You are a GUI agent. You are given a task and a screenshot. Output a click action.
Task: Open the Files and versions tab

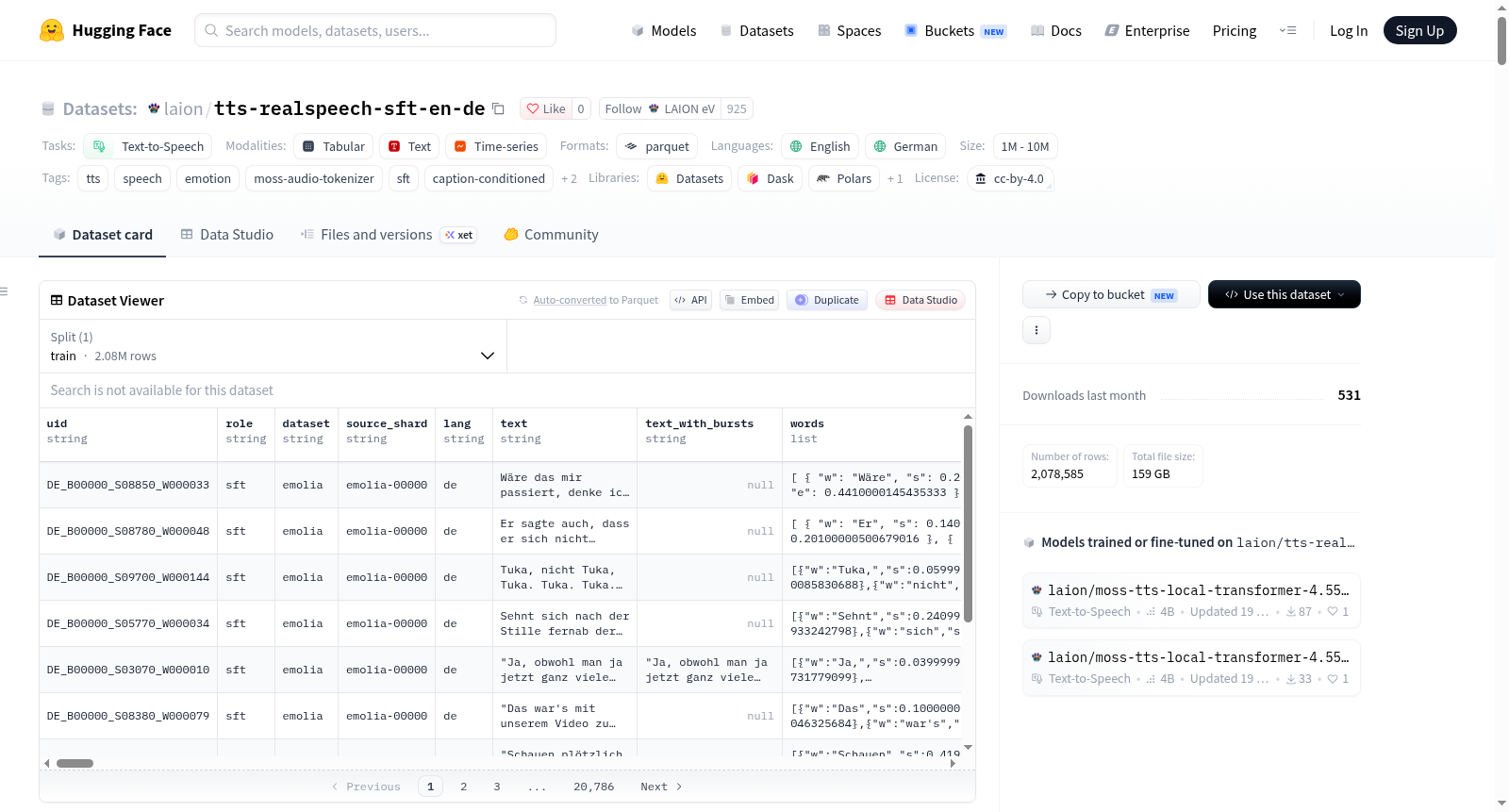click(x=389, y=234)
